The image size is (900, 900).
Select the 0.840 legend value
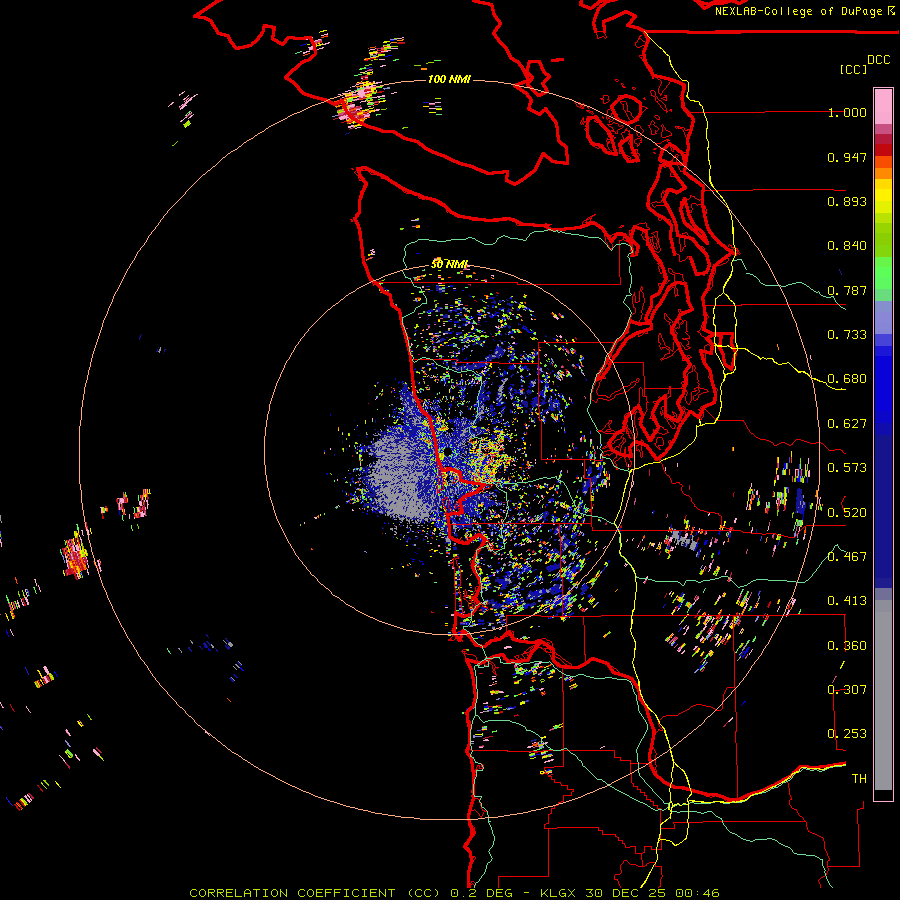847,246
